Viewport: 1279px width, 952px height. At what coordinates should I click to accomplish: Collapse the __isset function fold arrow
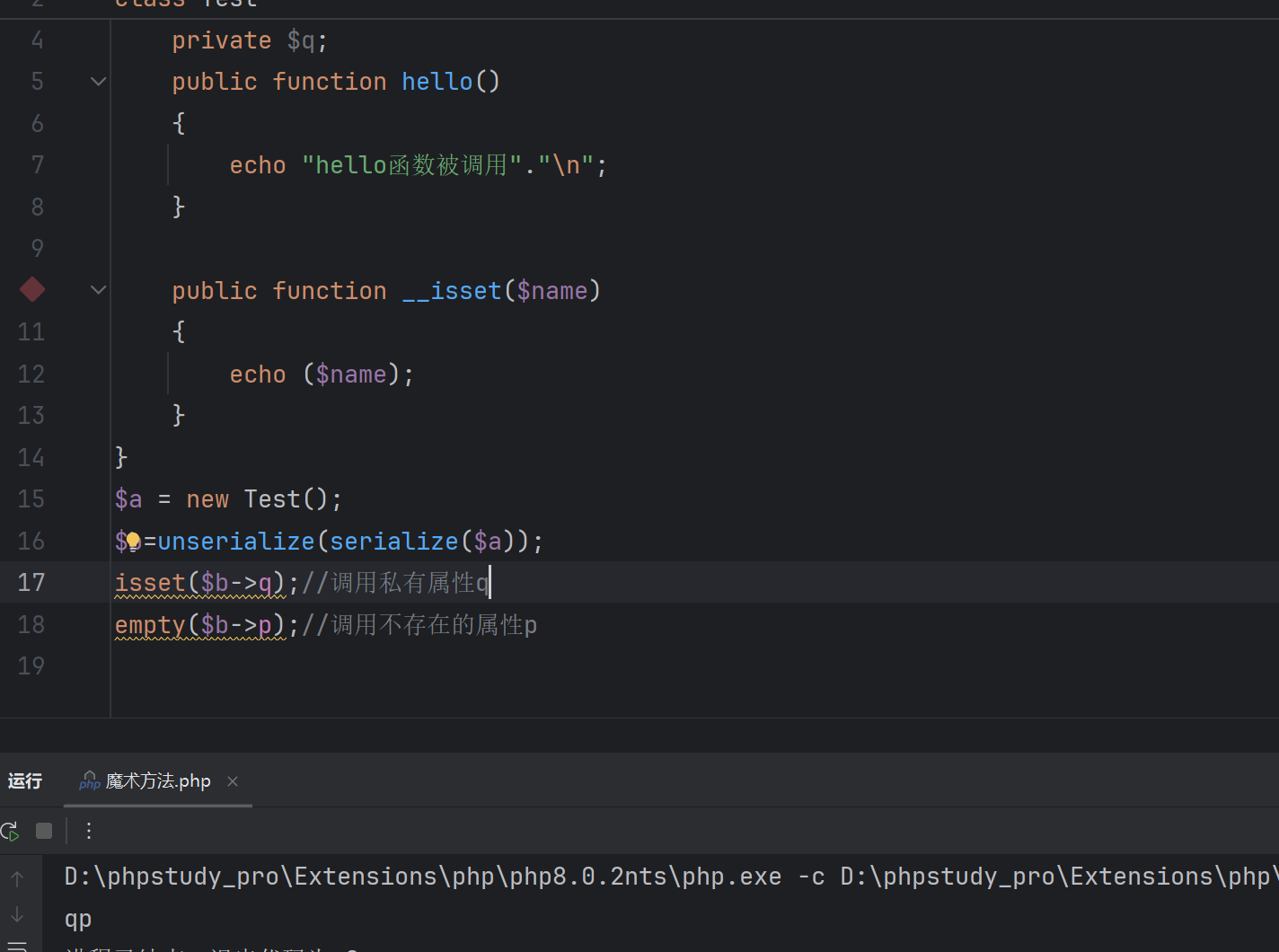(99, 290)
